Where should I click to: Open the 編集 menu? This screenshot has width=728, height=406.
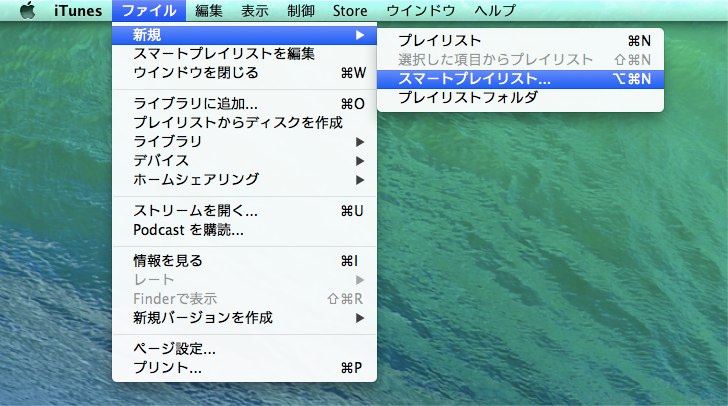tap(208, 10)
